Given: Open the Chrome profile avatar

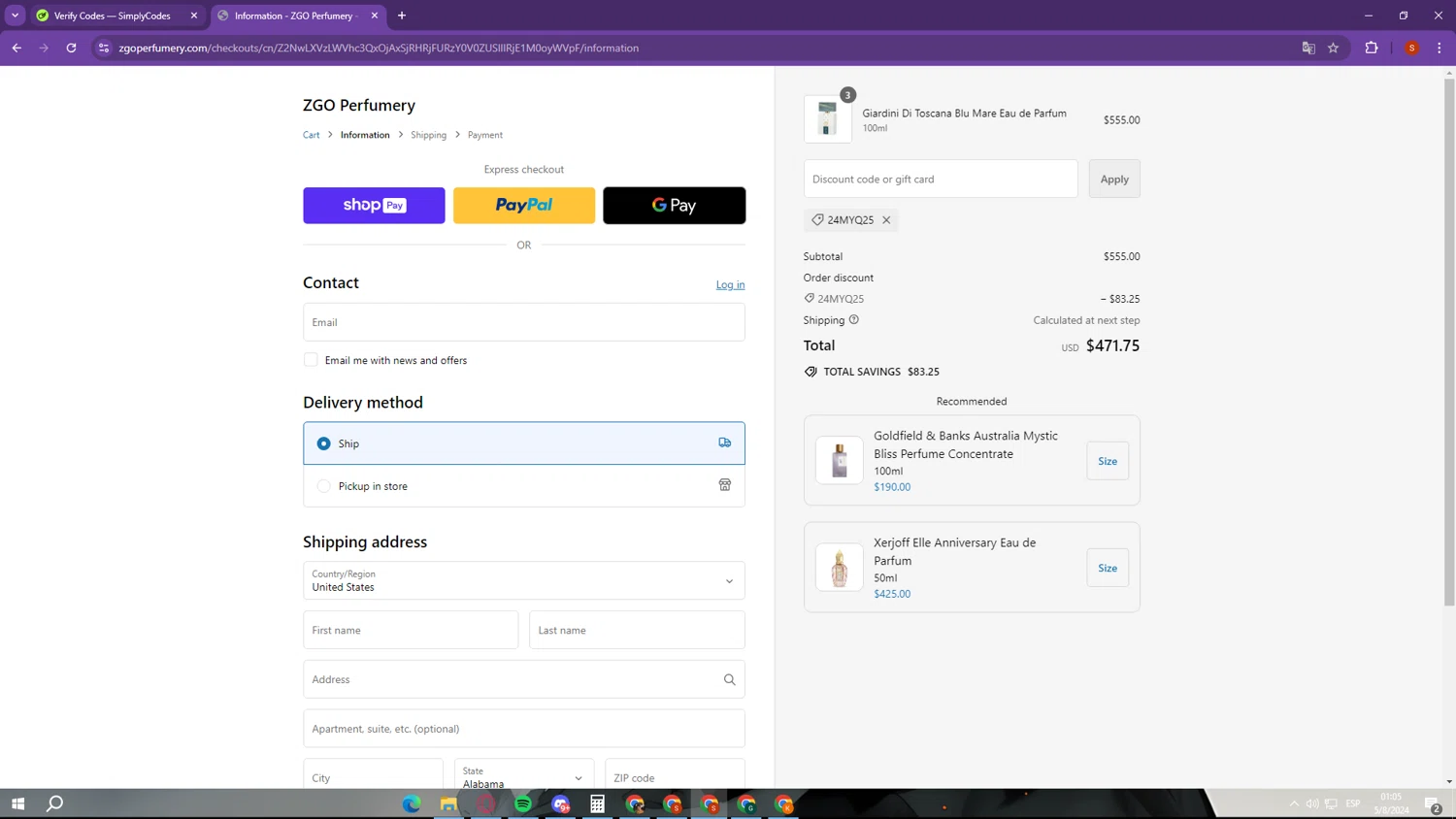Looking at the screenshot, I should point(1412,48).
